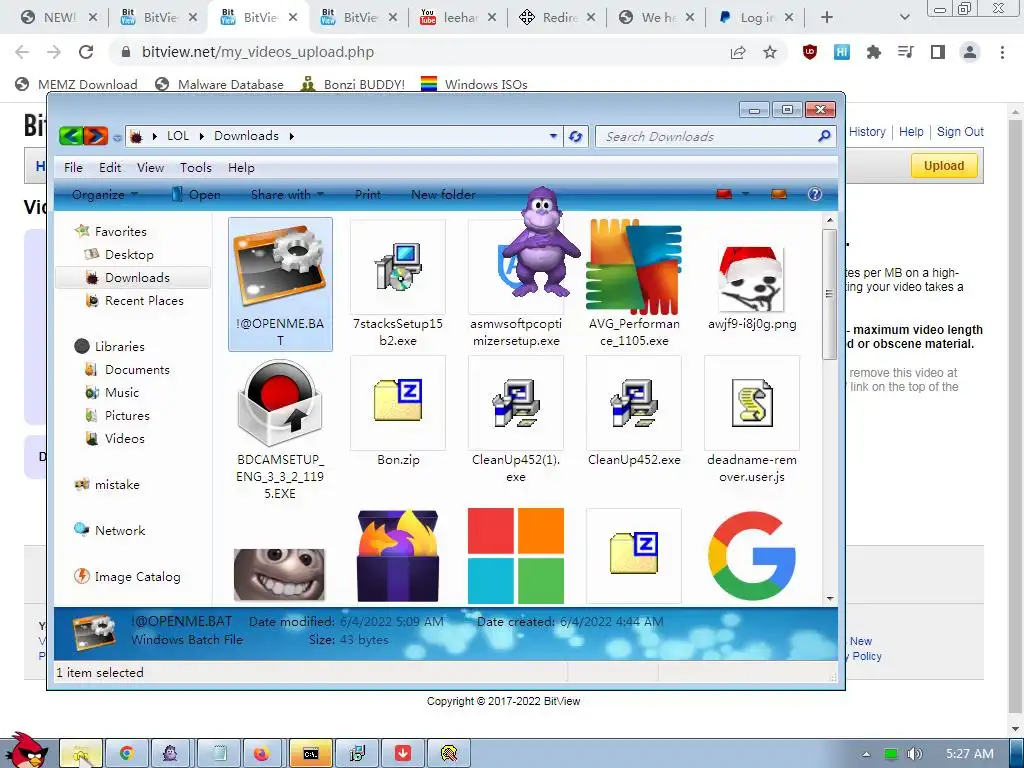
Task: Open the change view dropdown arrow
Action: point(745,194)
